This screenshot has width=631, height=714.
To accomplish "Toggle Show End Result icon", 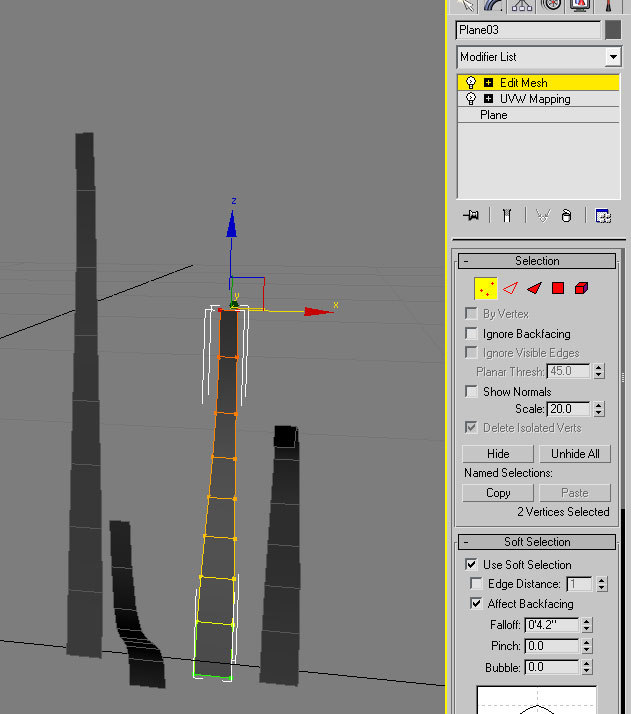I will [507, 215].
